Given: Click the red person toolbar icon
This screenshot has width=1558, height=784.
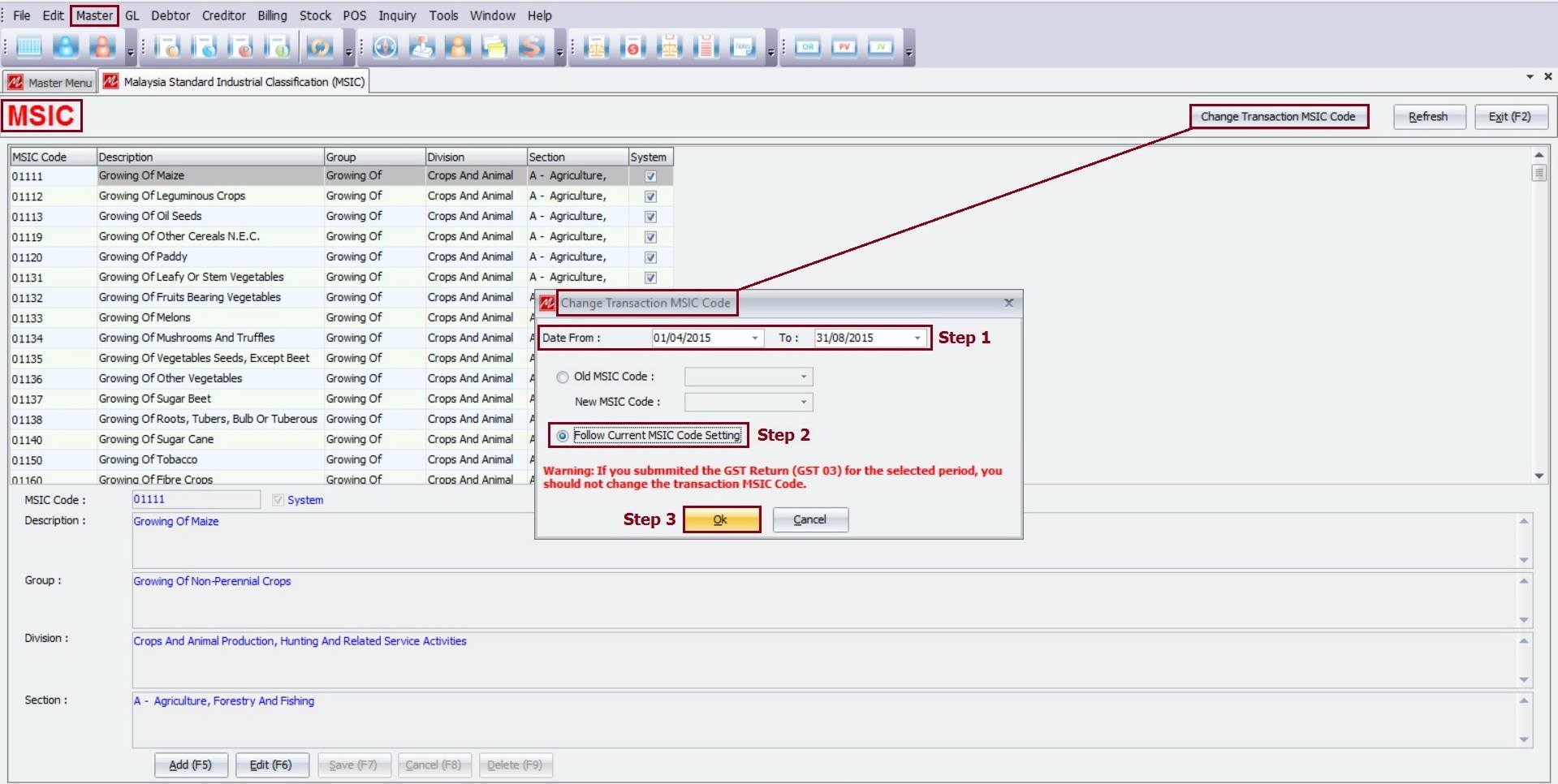Looking at the screenshot, I should tap(102, 47).
